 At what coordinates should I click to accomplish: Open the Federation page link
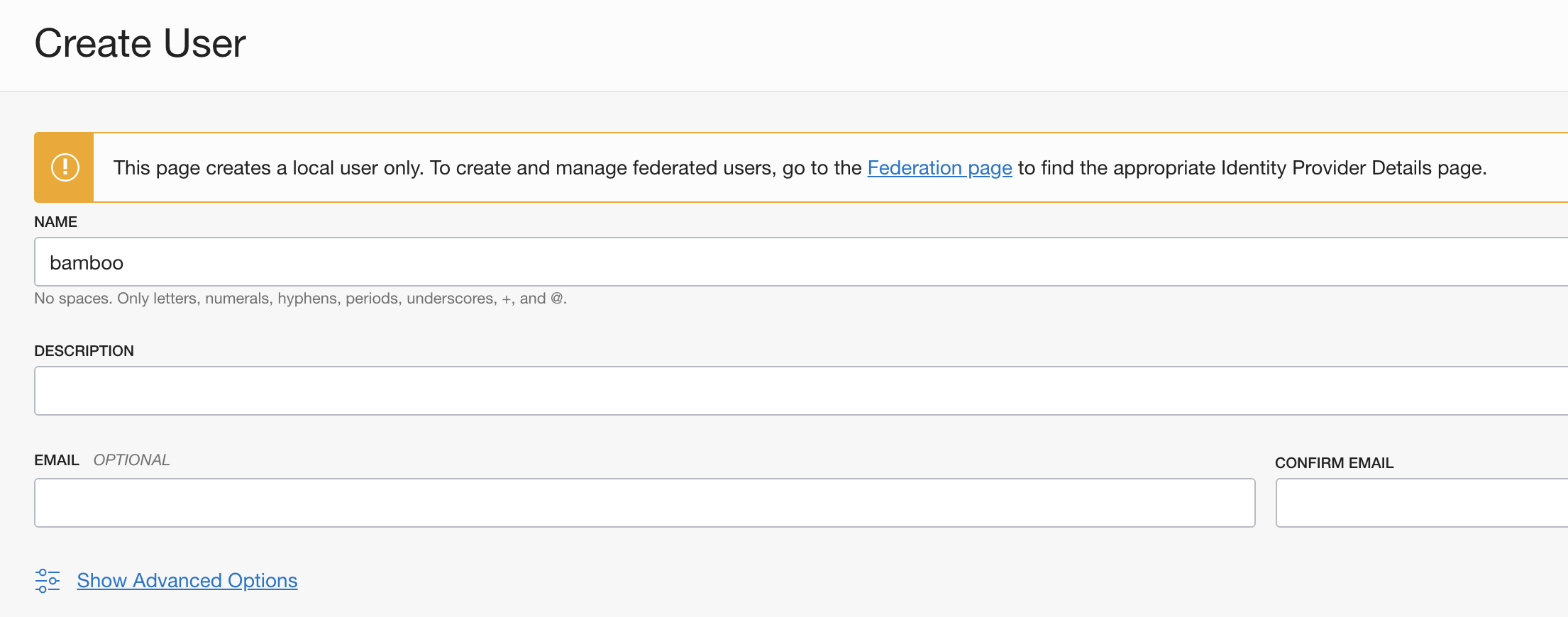[939, 168]
